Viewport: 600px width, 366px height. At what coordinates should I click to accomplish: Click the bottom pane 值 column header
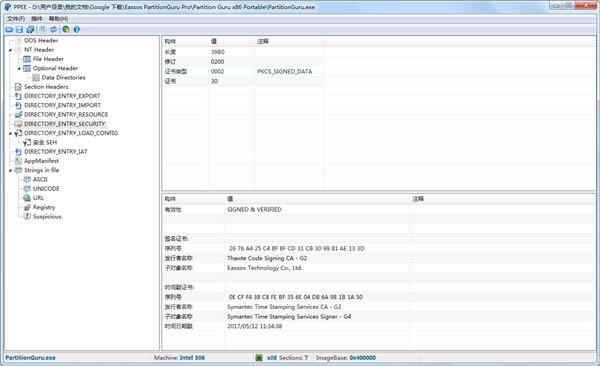click(317, 199)
